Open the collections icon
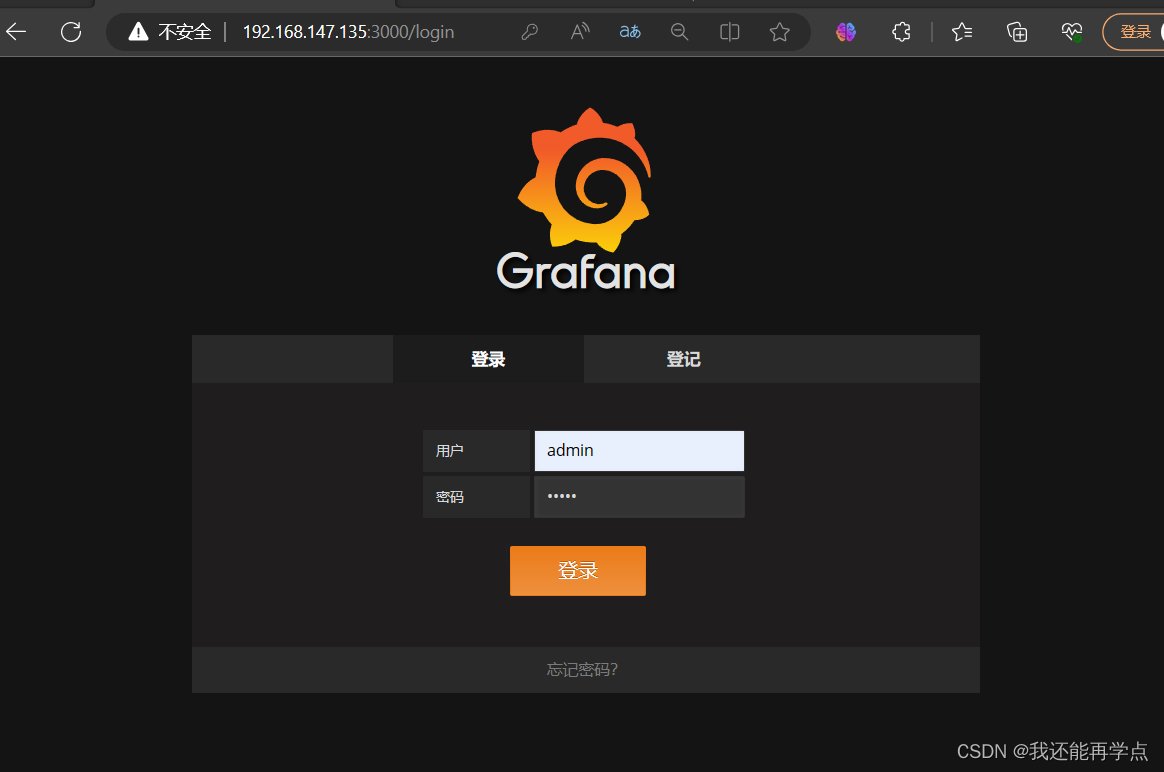This screenshot has height=772, width=1164. point(1017,32)
